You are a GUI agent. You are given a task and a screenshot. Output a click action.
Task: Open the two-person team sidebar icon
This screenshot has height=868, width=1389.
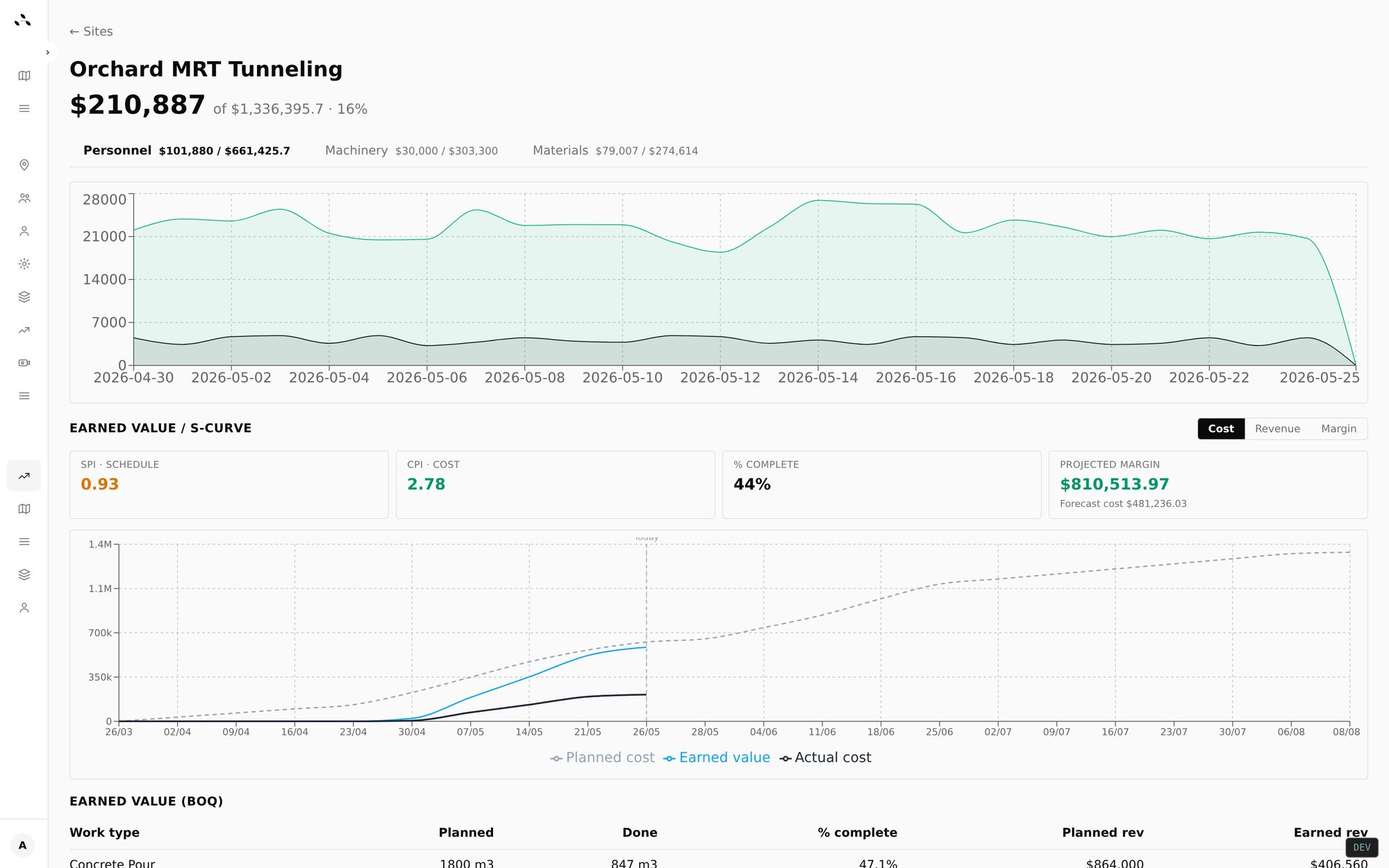[24, 198]
